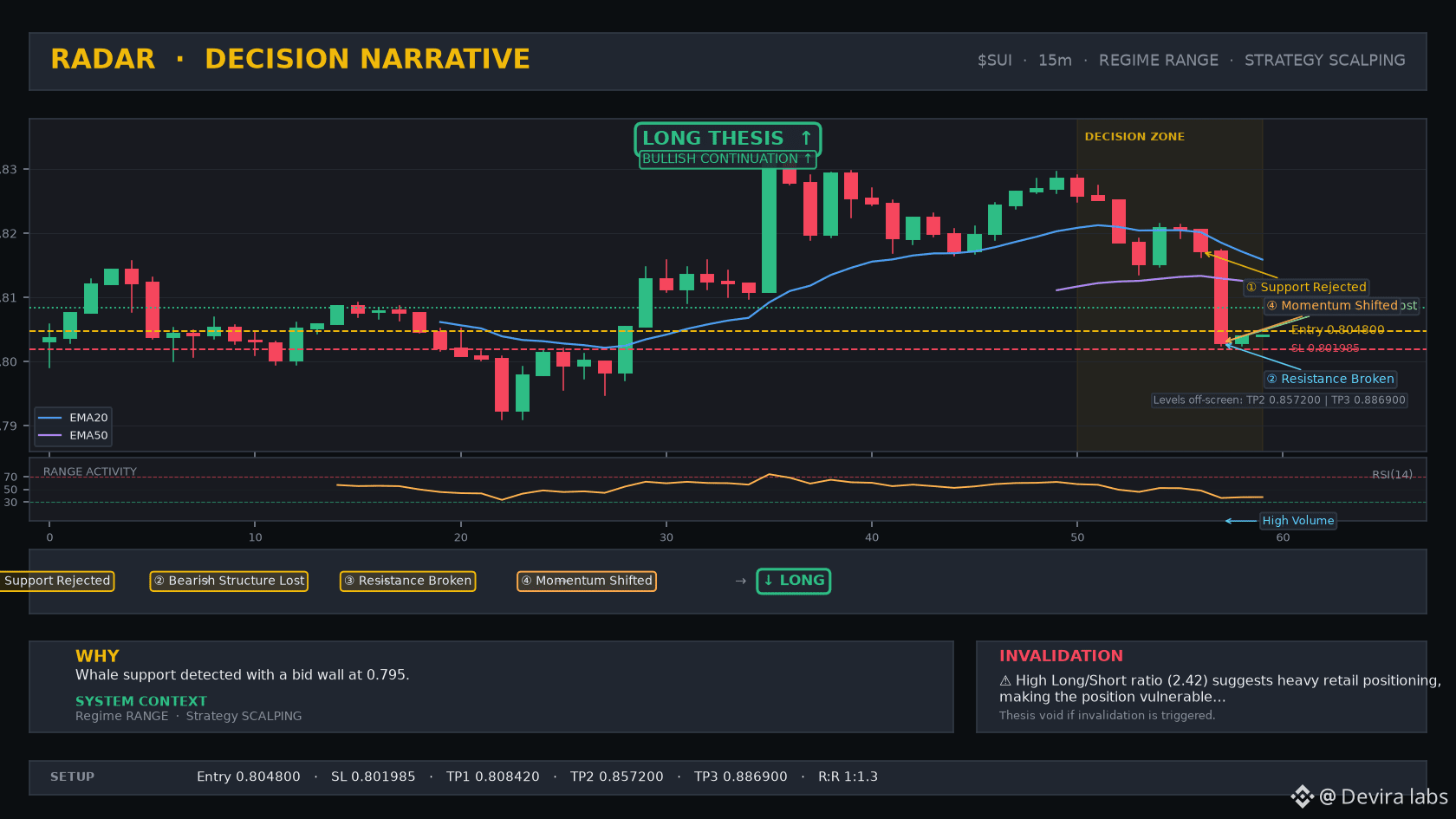
Task: Click the High Long/Short ratio warning text
Action: click(1220, 689)
